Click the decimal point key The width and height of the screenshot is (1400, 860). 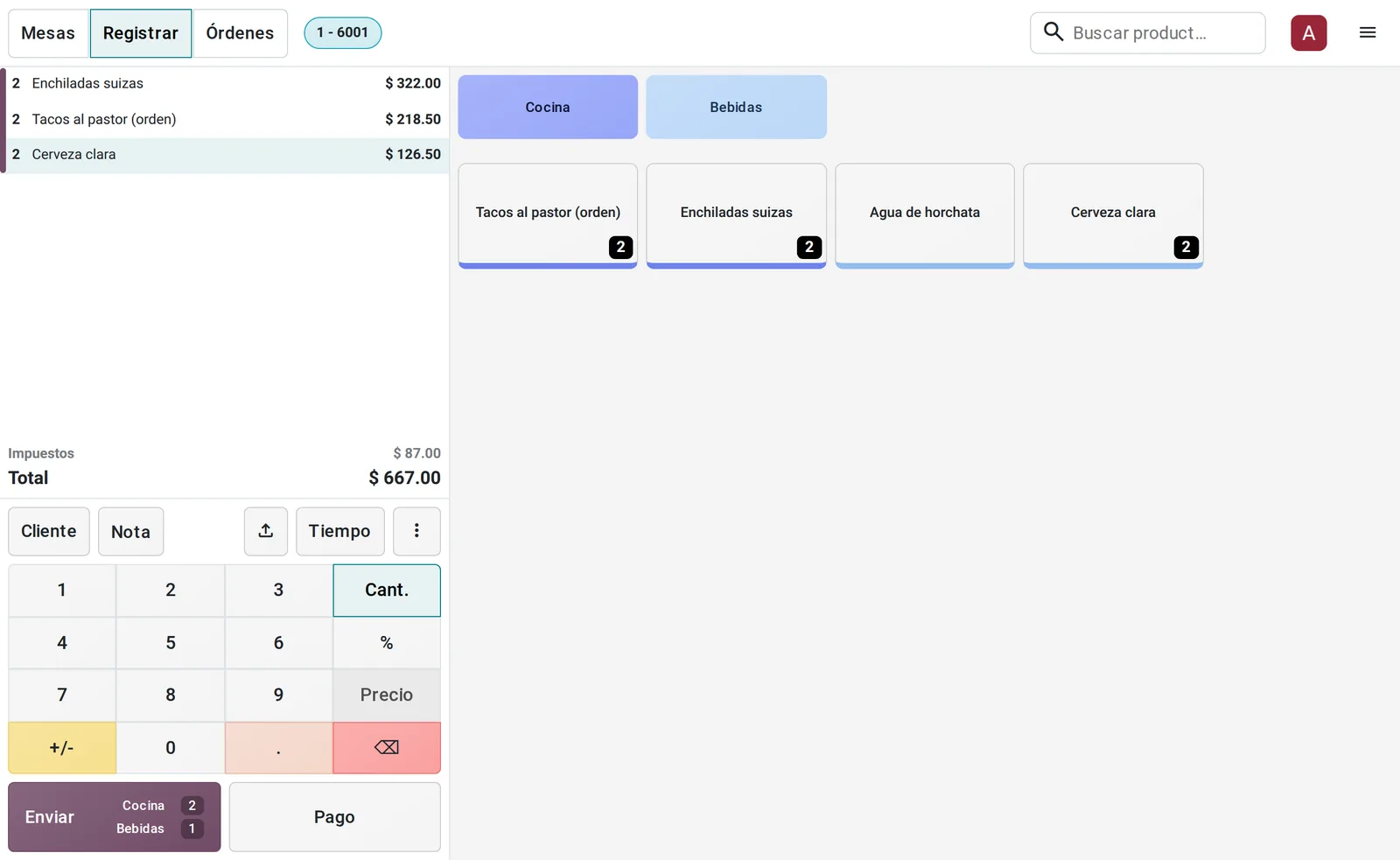pyautogui.click(x=278, y=748)
